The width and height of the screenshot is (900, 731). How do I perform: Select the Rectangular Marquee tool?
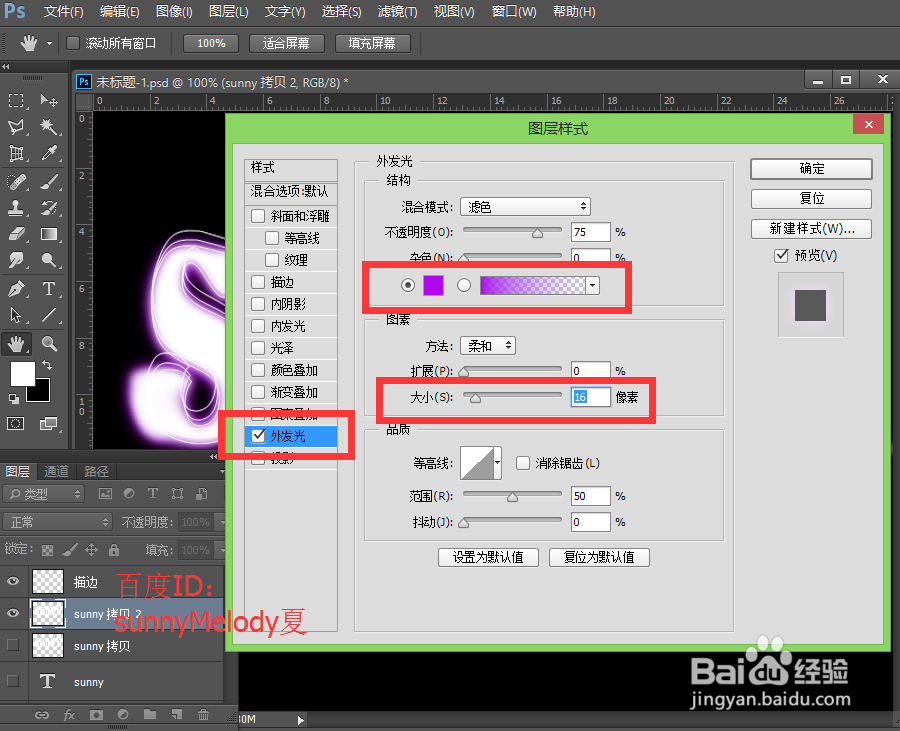pyautogui.click(x=15, y=101)
